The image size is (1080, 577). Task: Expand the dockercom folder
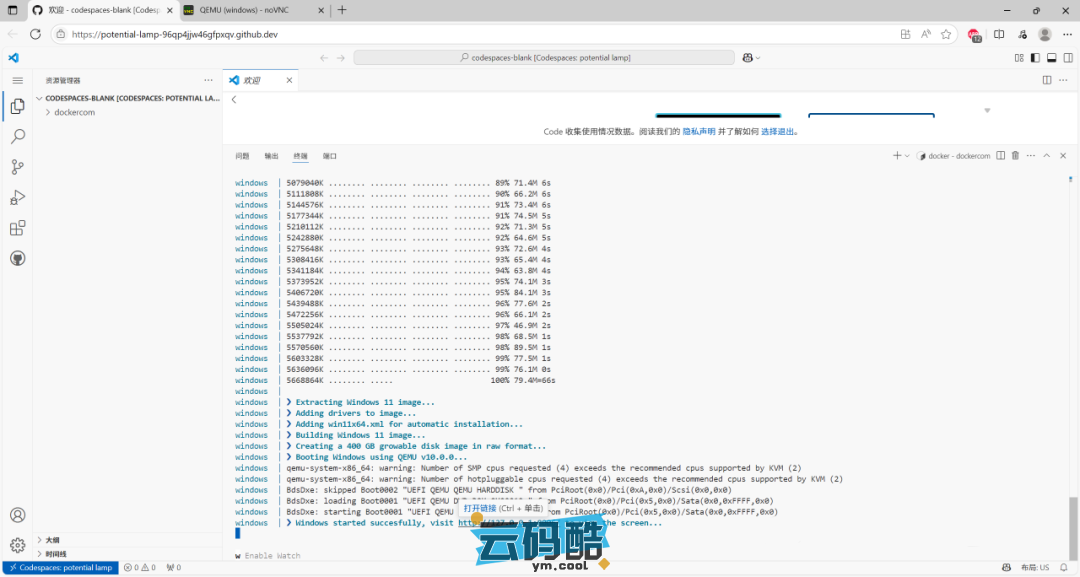(48, 113)
